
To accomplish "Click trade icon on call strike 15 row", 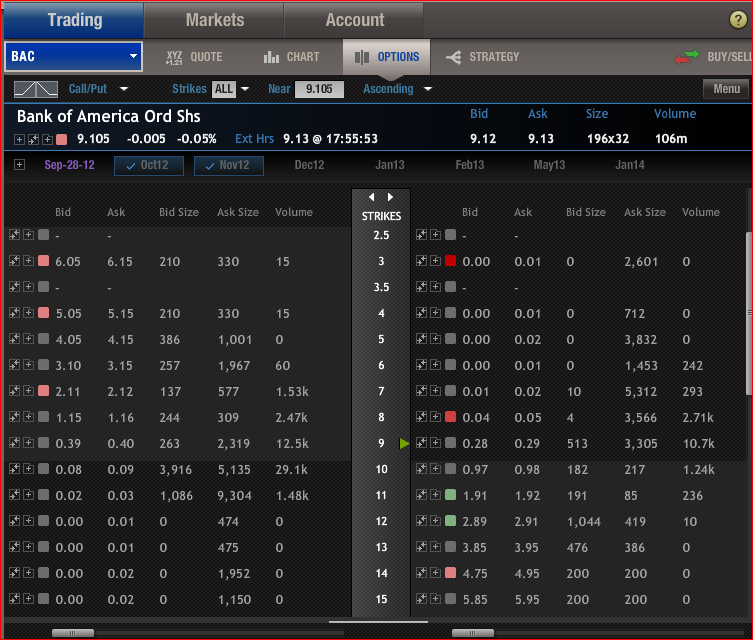I will tap(14, 598).
